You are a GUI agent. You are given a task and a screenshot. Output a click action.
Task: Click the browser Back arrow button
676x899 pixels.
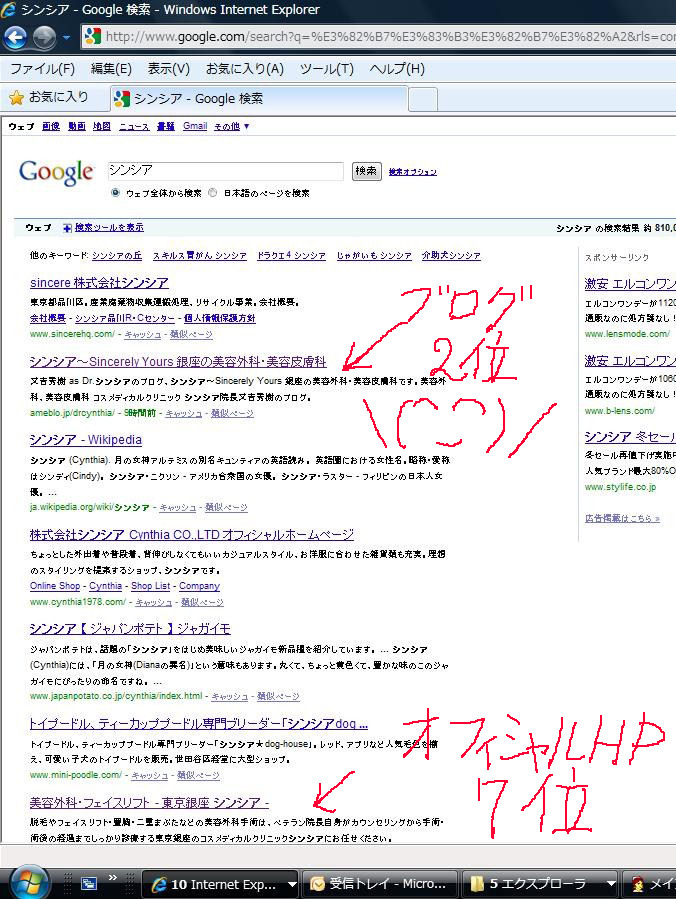coord(15,37)
